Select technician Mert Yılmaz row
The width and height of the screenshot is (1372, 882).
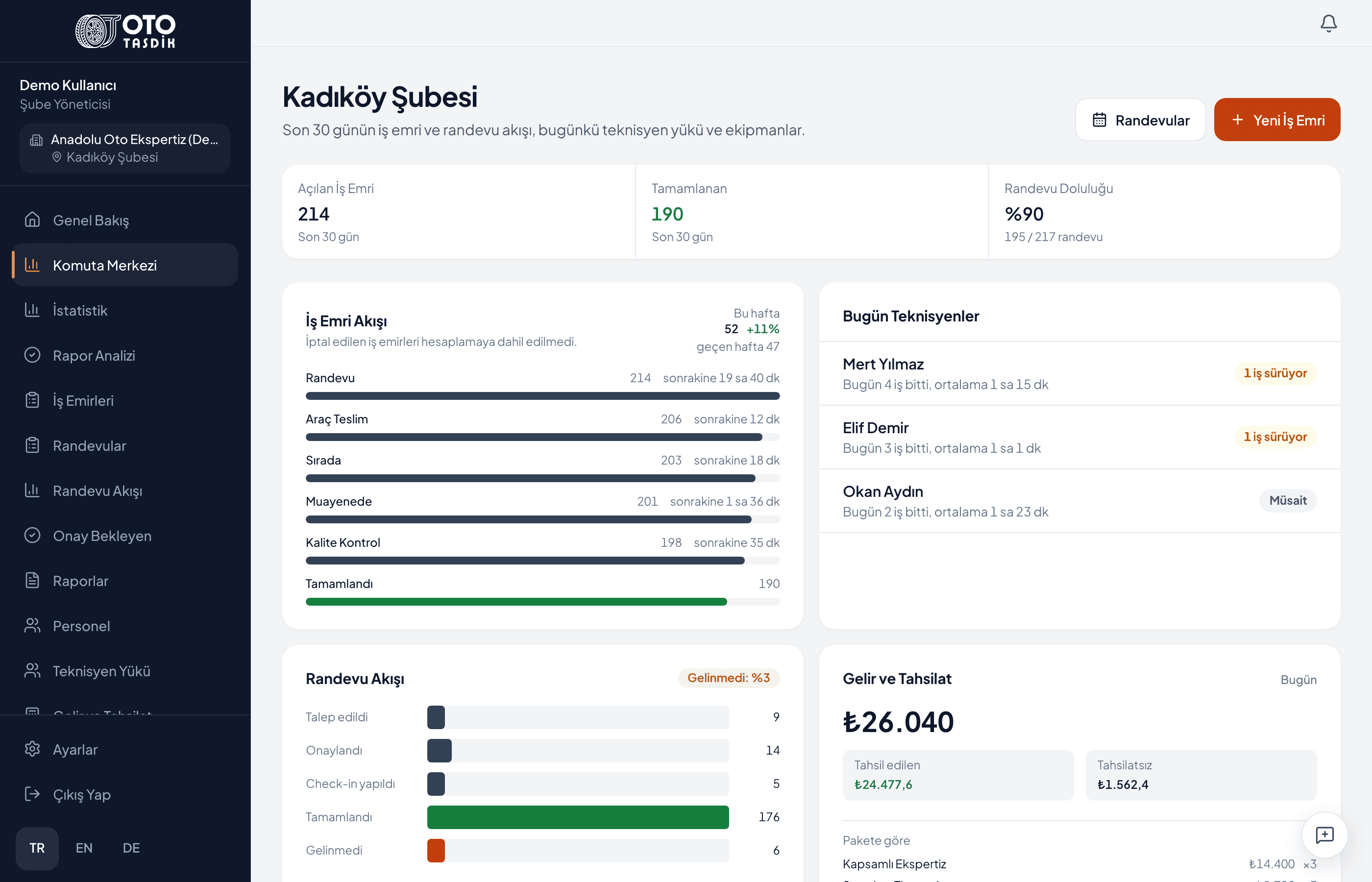coord(1079,373)
